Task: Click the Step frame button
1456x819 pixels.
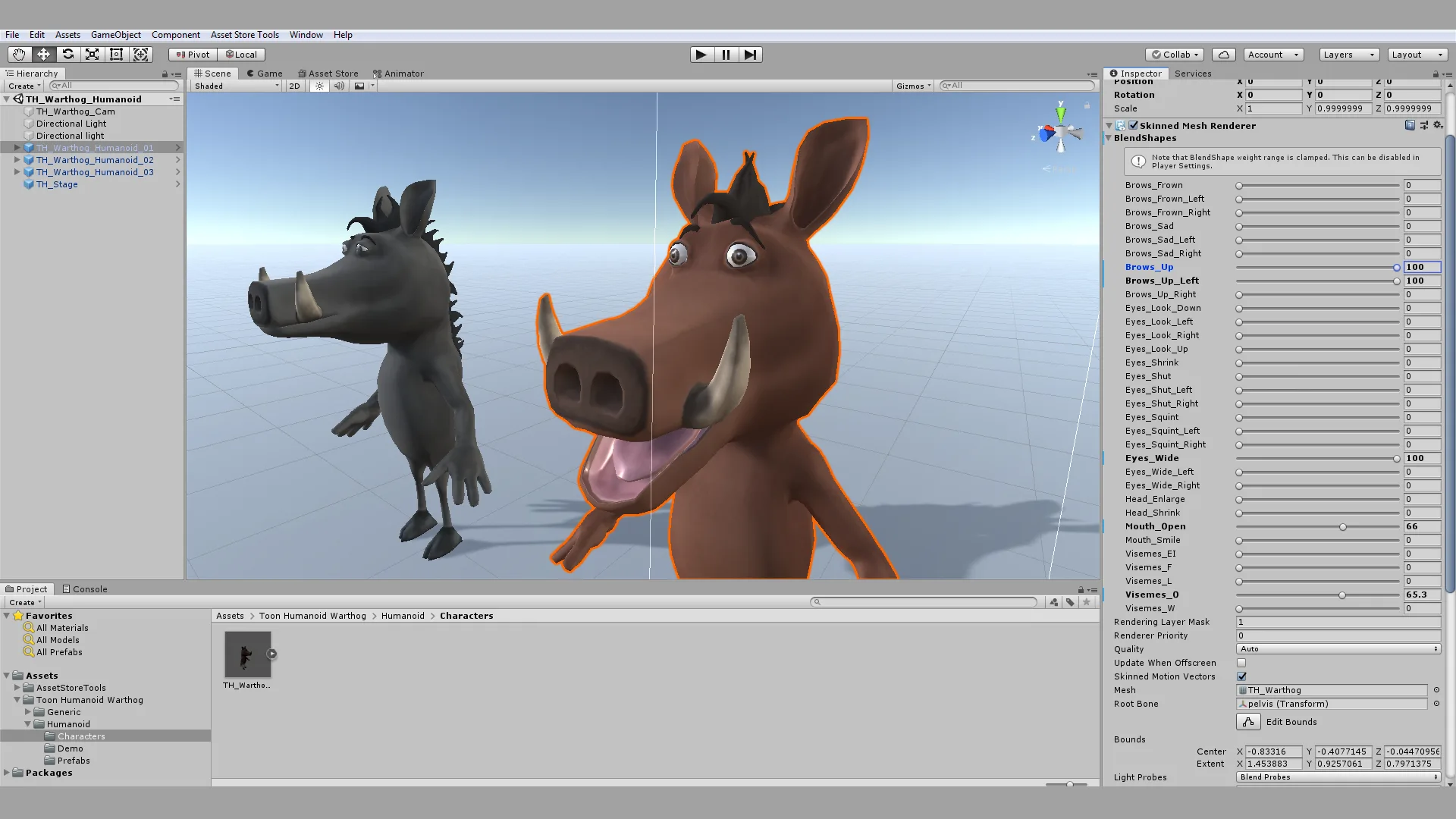Action: tap(750, 55)
